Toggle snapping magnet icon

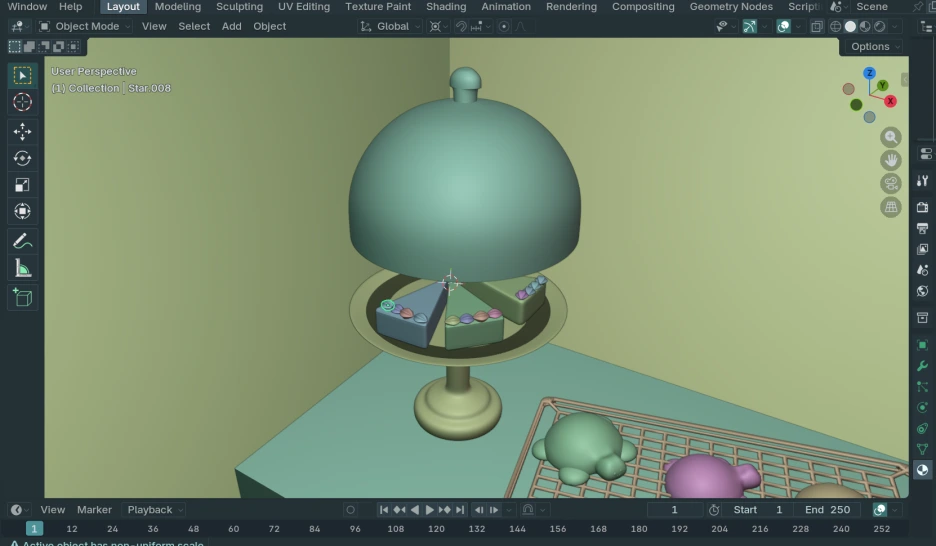[x=461, y=26]
